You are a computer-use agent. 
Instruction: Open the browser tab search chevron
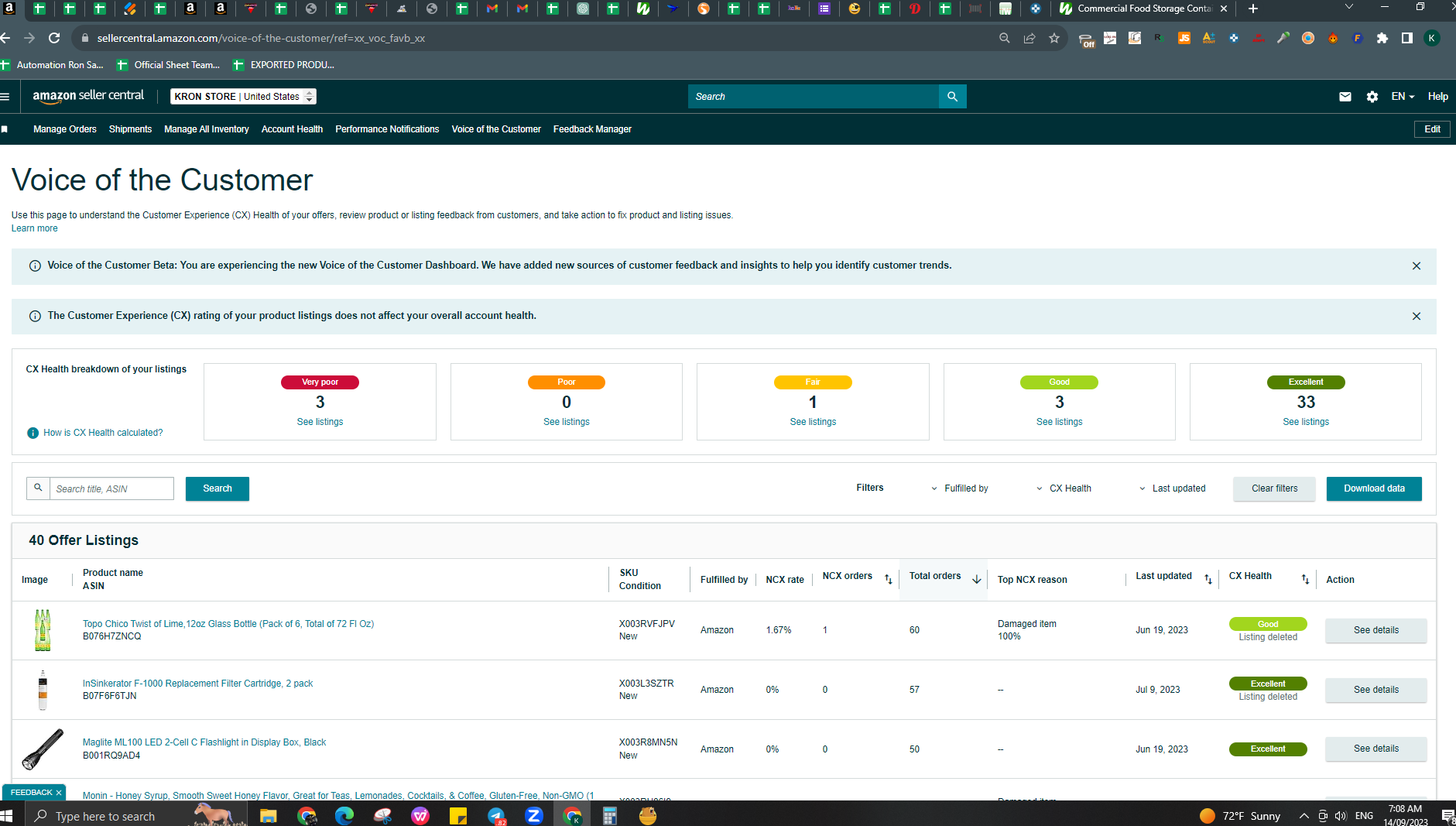pyautogui.click(x=1349, y=7)
